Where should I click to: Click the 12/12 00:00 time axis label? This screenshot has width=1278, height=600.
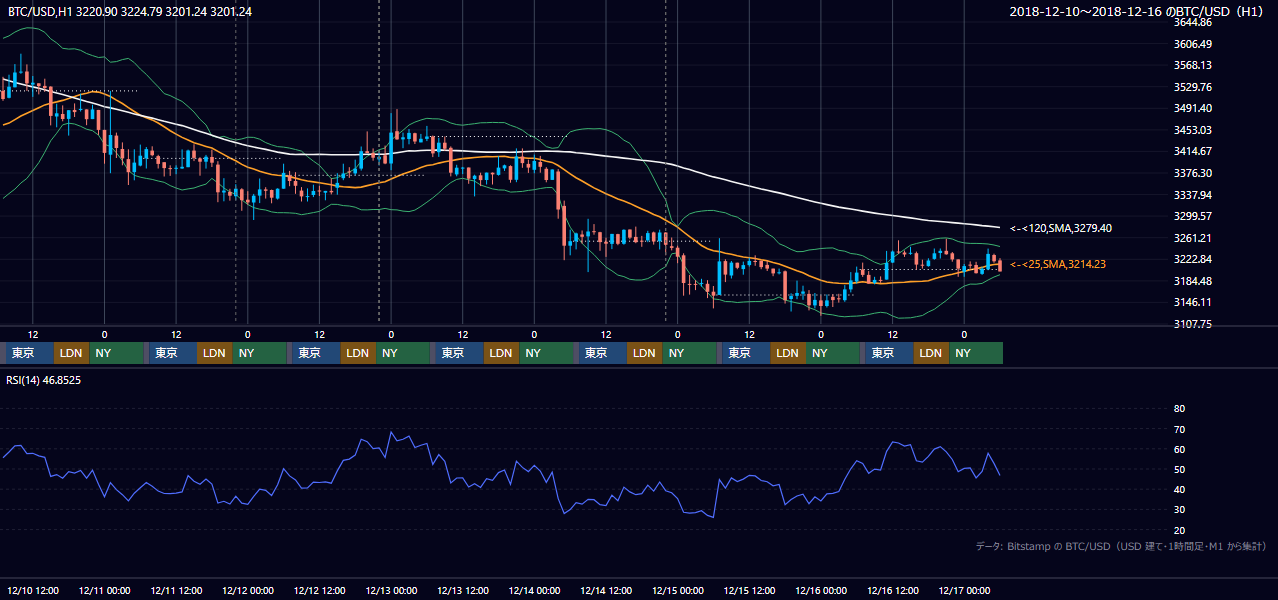click(248, 591)
